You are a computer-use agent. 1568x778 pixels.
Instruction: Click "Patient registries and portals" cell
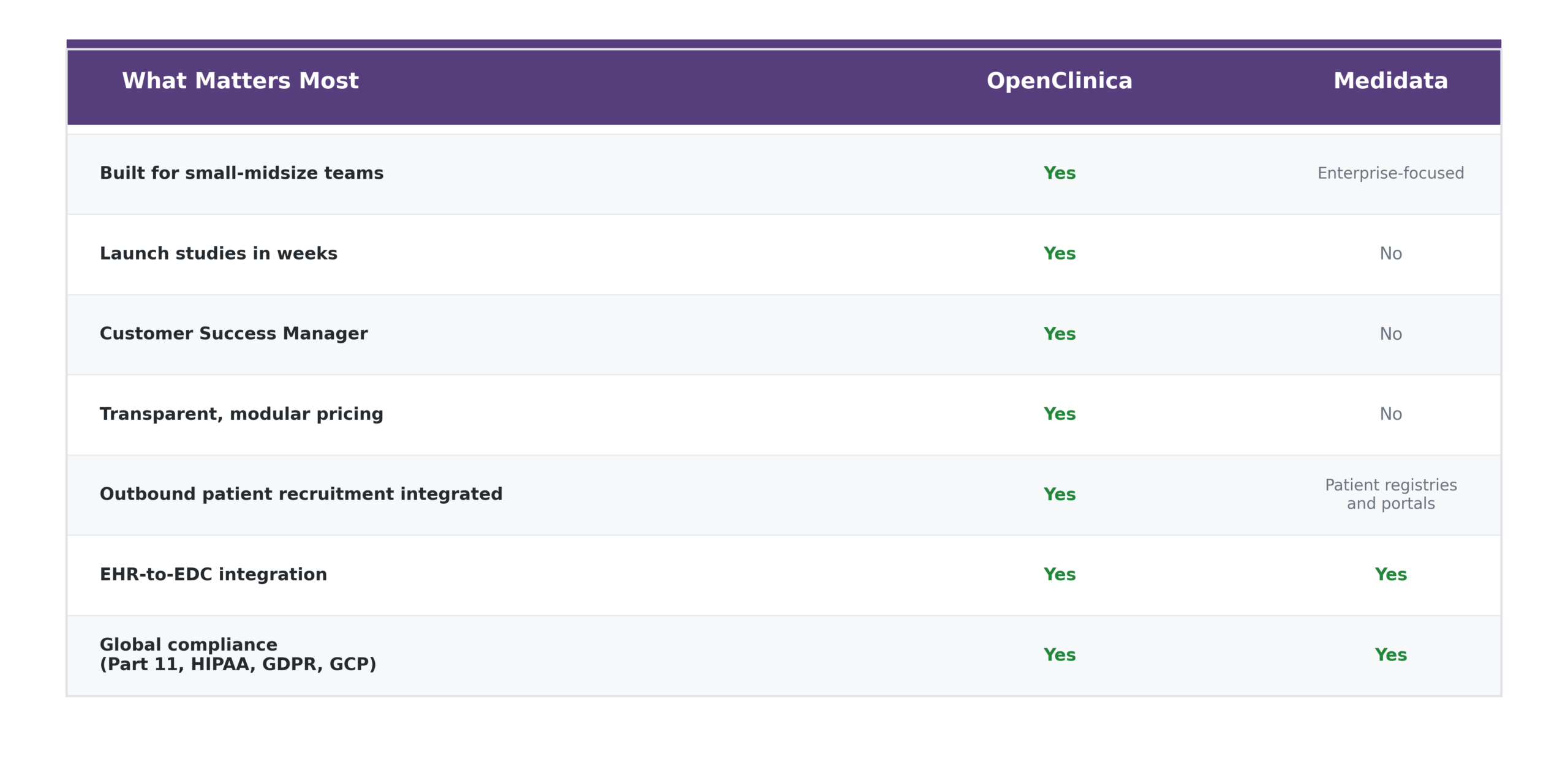pos(1390,494)
